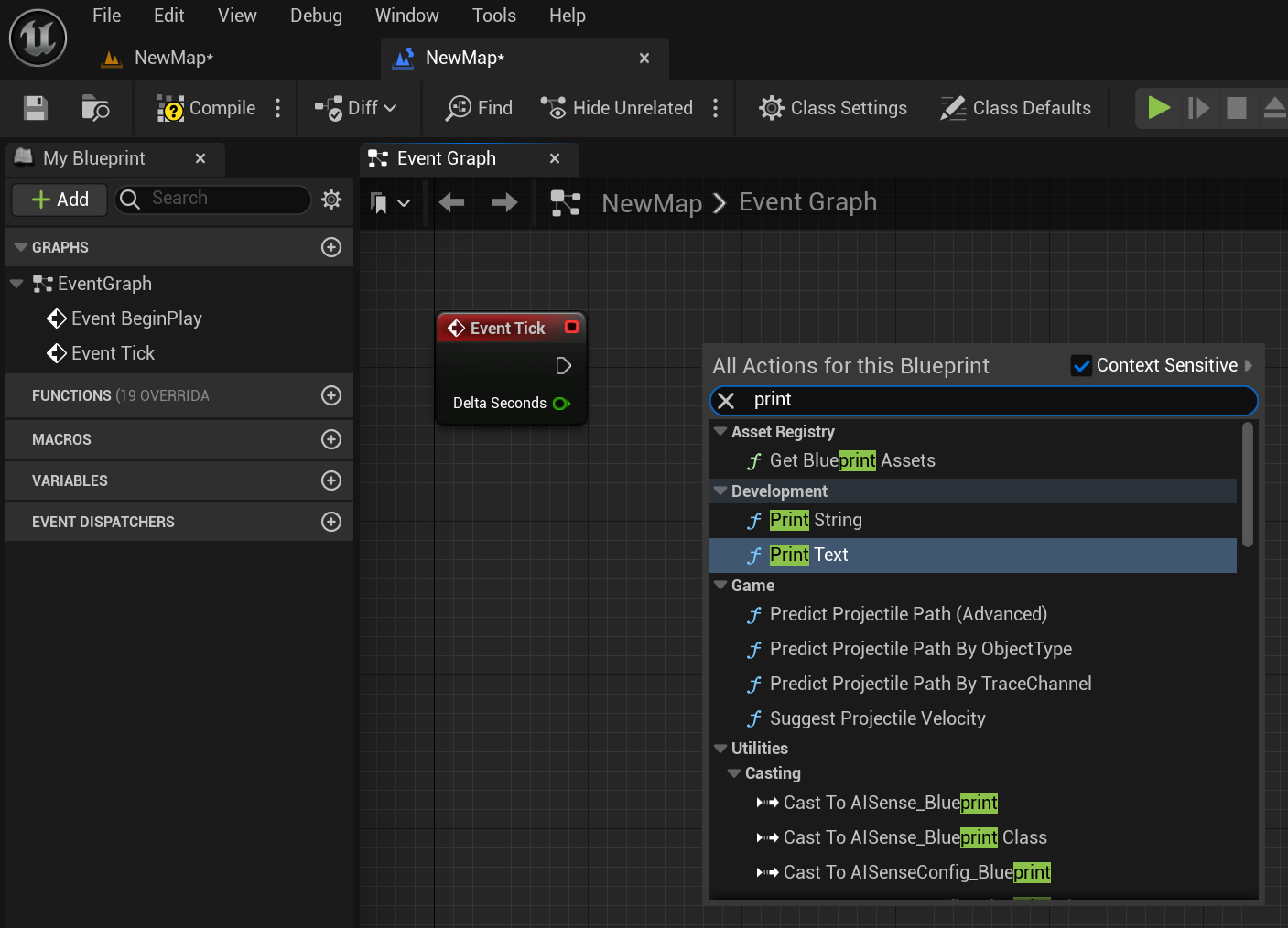
Task: Click the FUNCTIONS section header
Action: (x=179, y=395)
